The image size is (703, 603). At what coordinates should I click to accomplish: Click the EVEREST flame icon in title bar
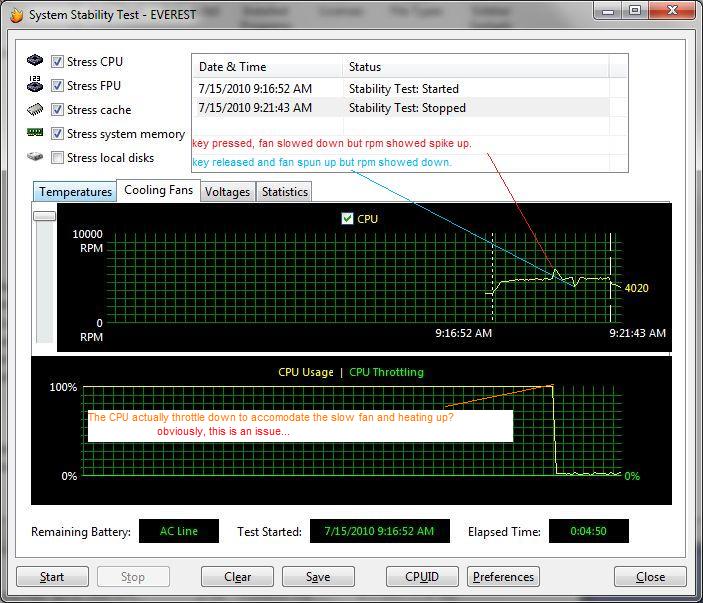tap(17, 15)
